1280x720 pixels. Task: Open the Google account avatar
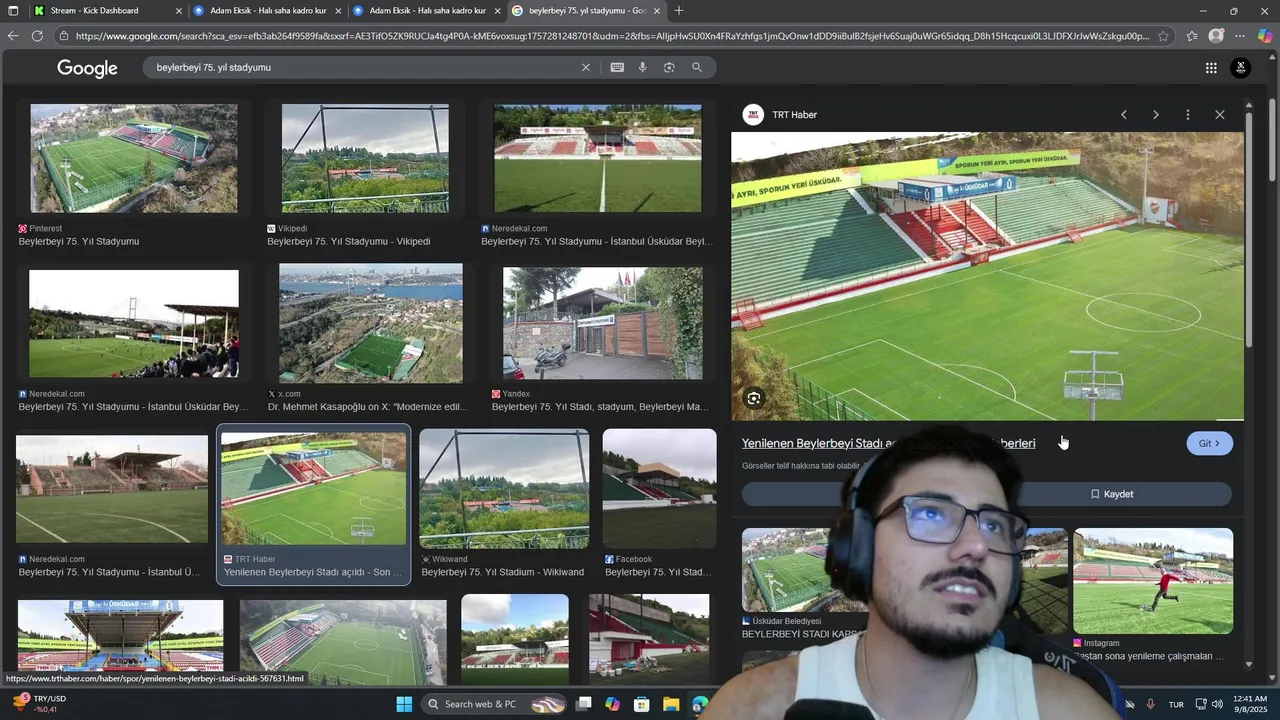(1241, 68)
